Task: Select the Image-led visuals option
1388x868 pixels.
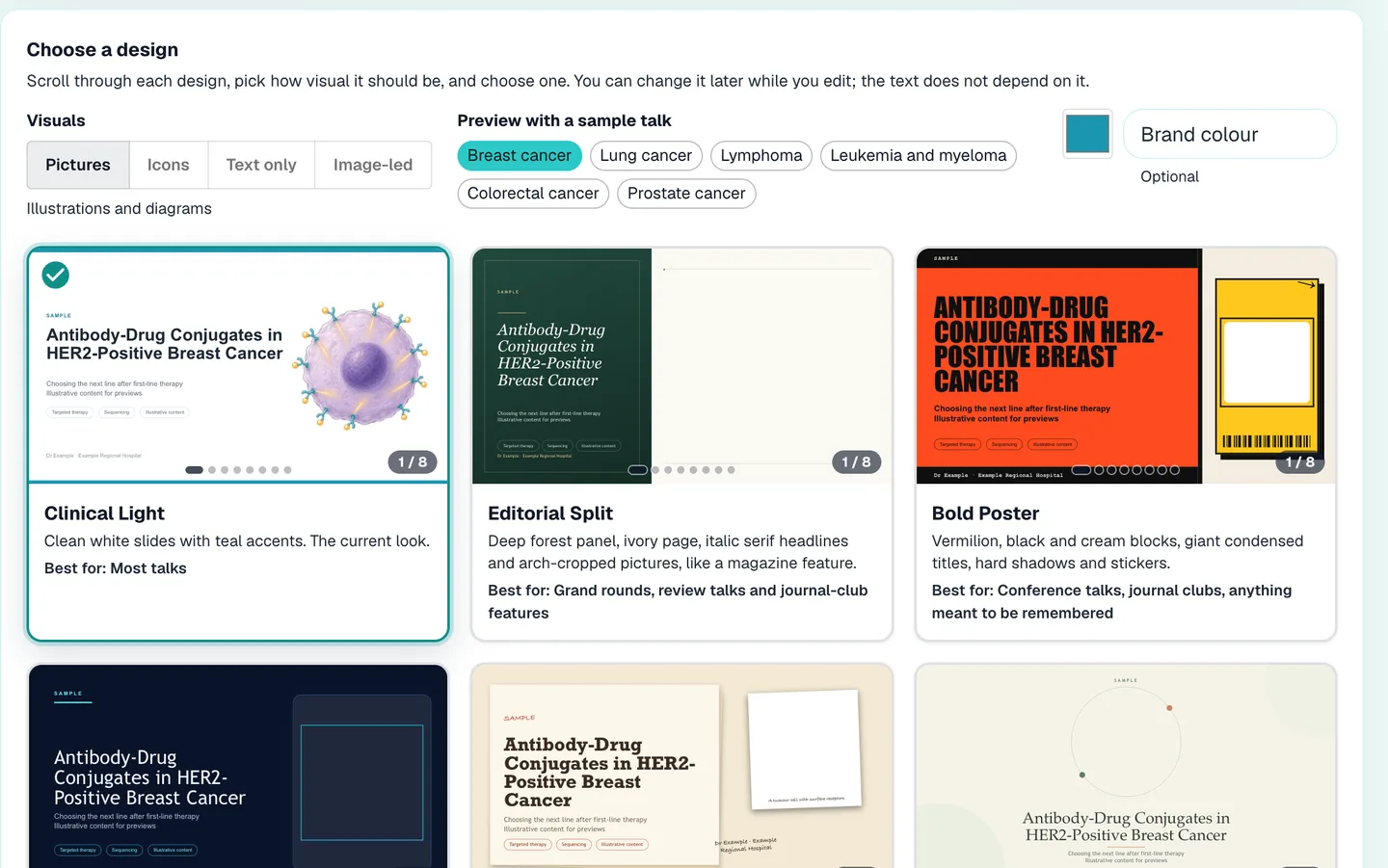Action: click(x=373, y=165)
